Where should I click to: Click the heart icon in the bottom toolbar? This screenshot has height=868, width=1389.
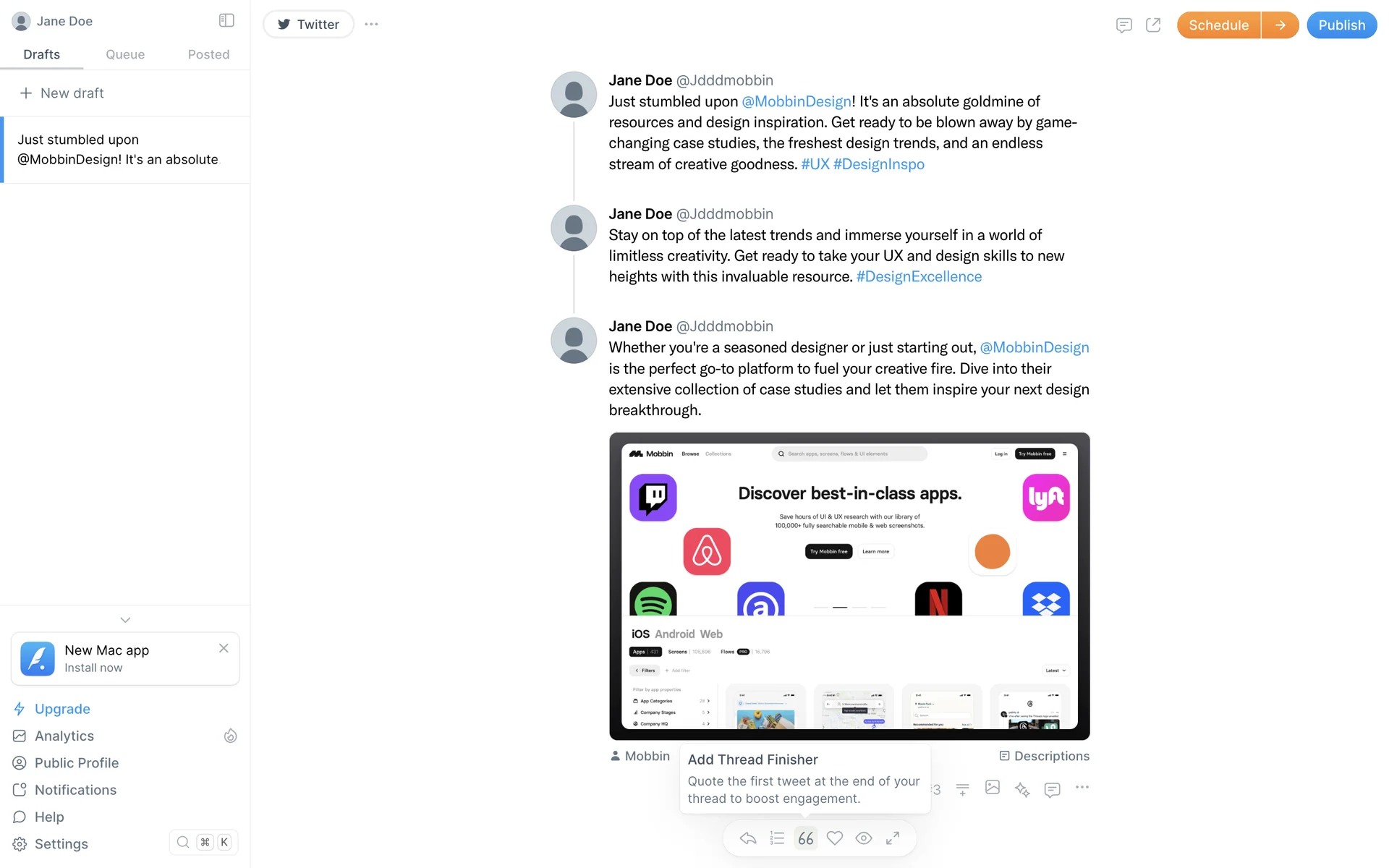coord(835,838)
